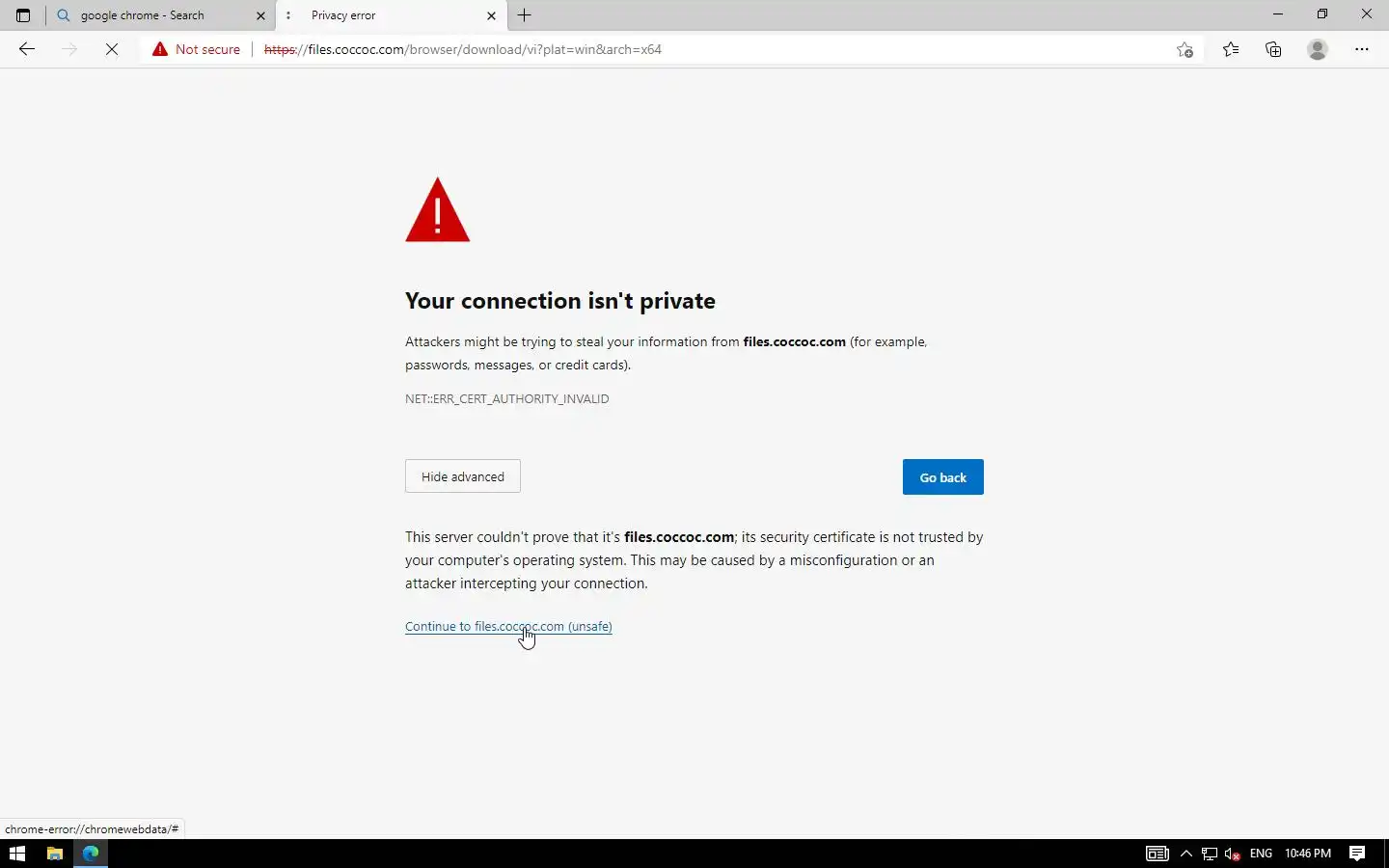
Task: Switch to the google chrome - Search tab
Action: 161,15
